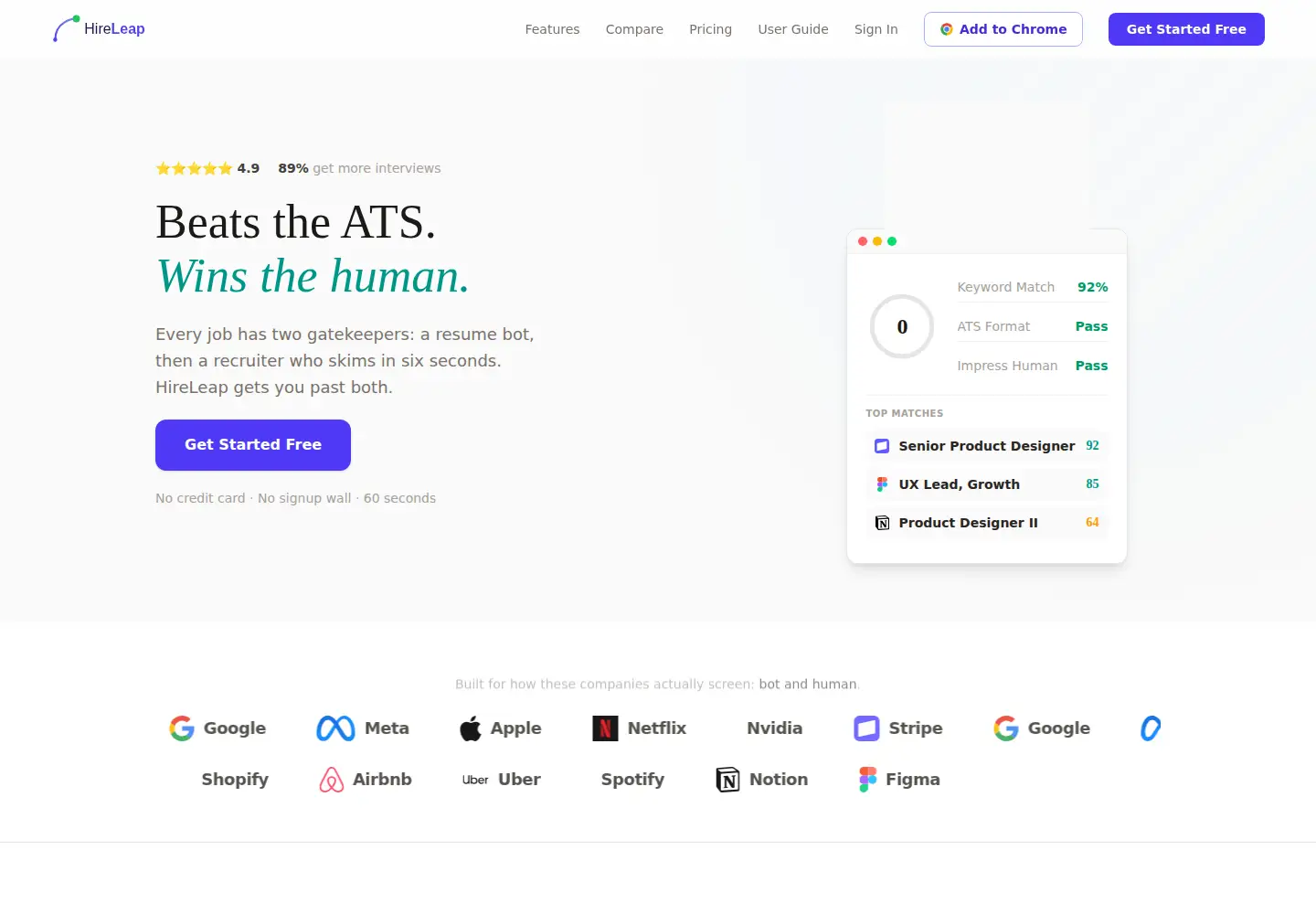
Task: Click the 'Wins the human.' headline
Action: tap(313, 276)
